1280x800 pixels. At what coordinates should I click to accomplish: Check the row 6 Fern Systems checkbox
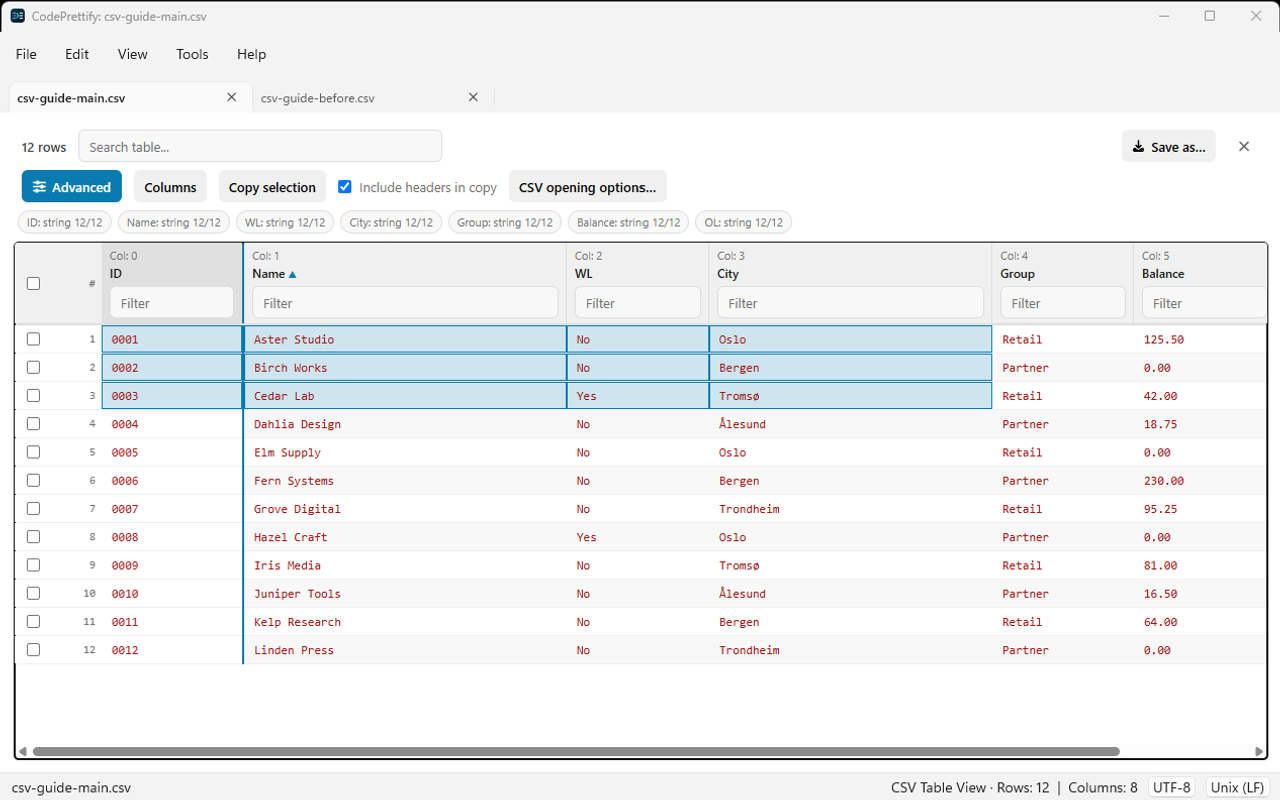[33, 480]
